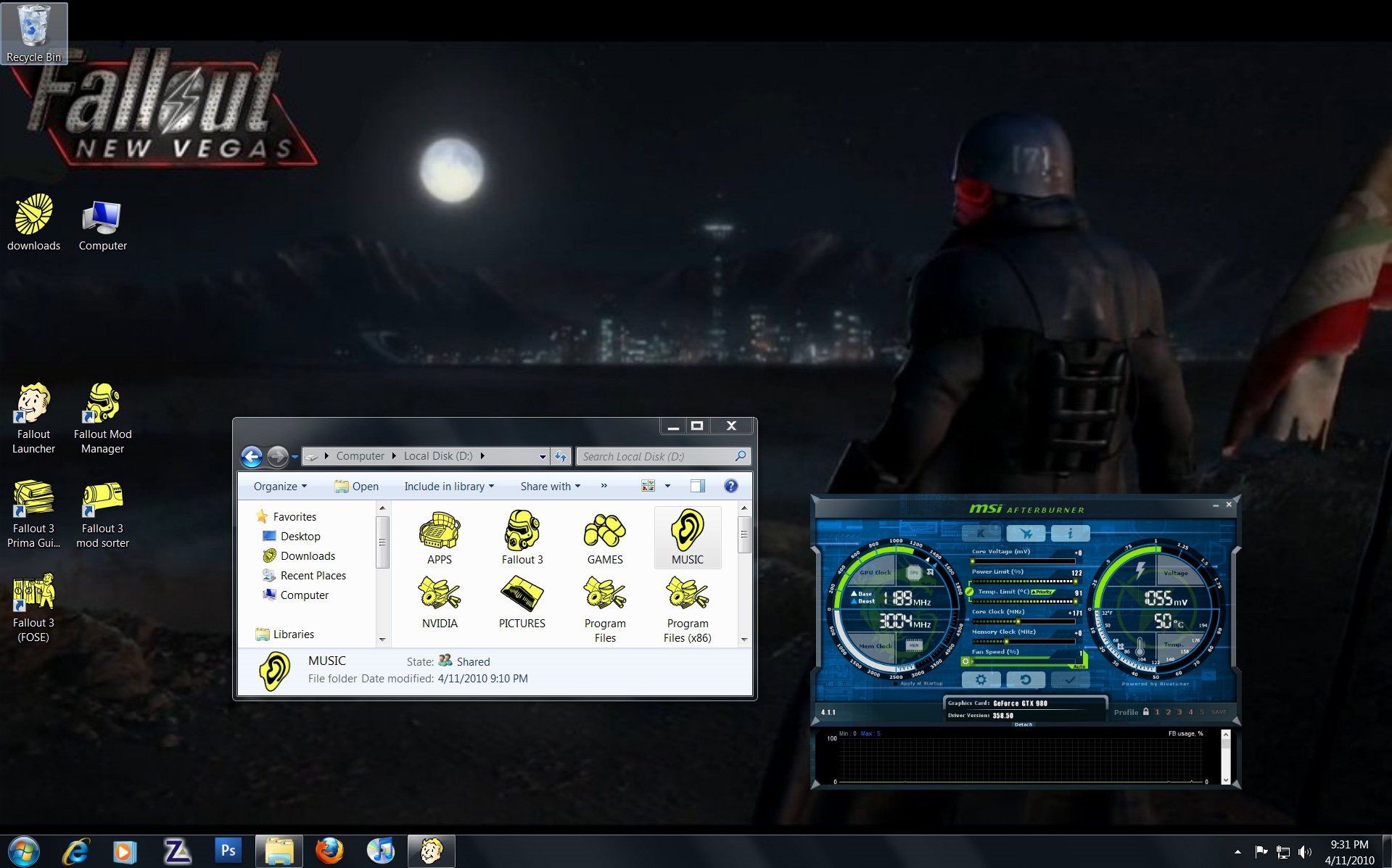Viewport: 1392px width, 868px height.
Task: Select the Program Files (x86) folder
Action: (688, 609)
